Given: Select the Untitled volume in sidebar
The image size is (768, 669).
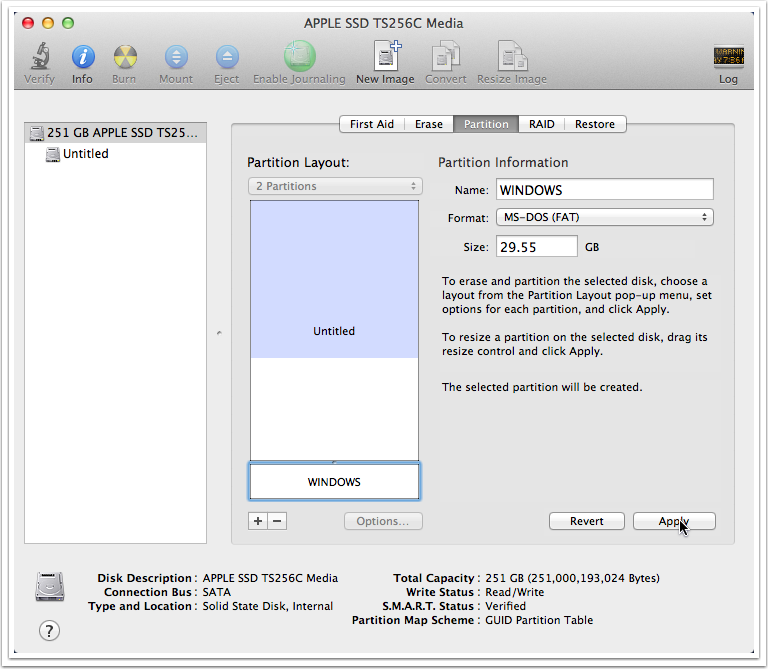Looking at the screenshot, I should tap(85, 154).
